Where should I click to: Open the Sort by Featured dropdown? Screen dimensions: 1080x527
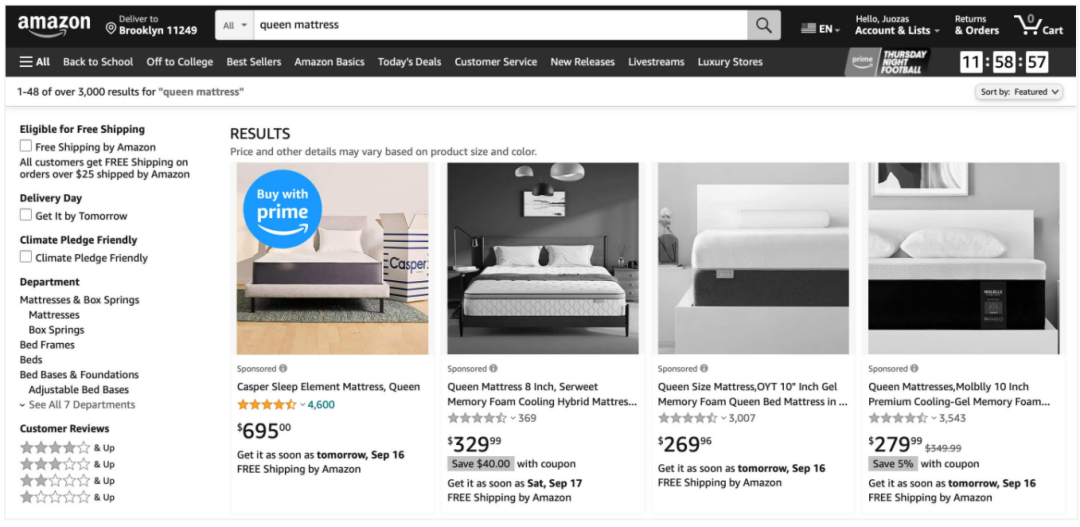coord(1019,92)
